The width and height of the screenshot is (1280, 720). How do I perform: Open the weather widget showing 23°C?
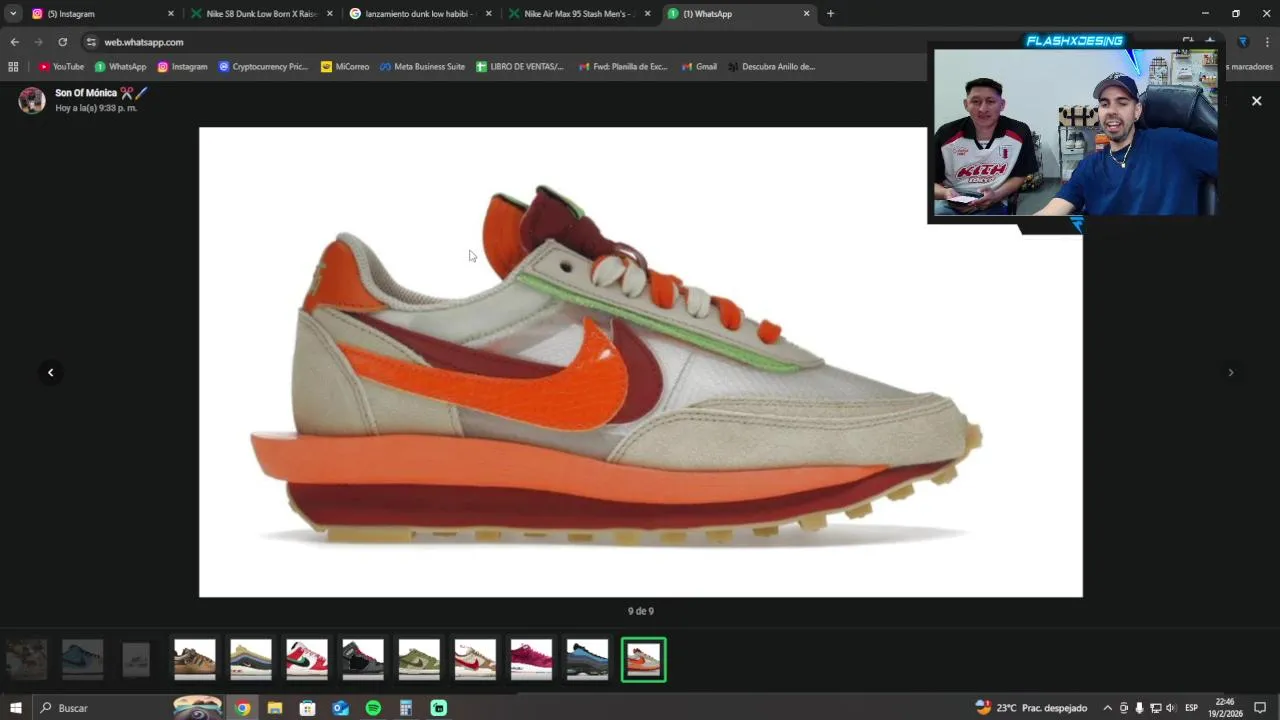click(x=1031, y=708)
